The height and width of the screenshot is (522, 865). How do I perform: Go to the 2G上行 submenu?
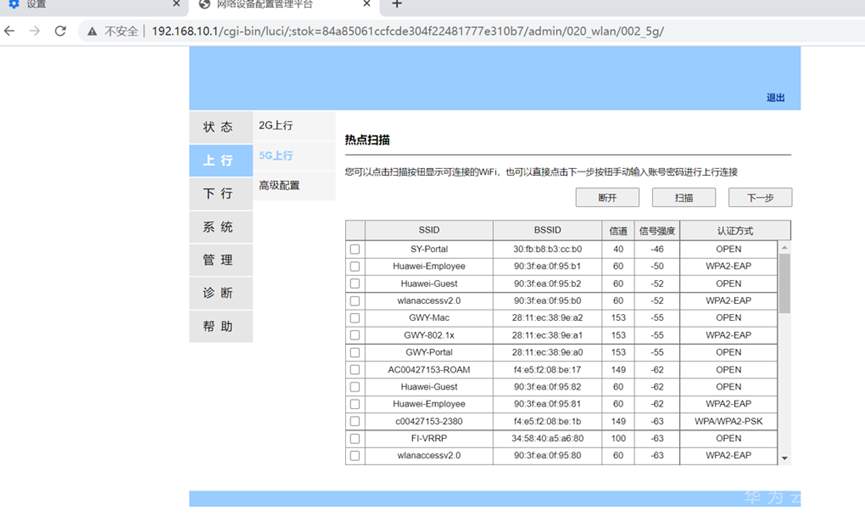click(x=294, y=126)
